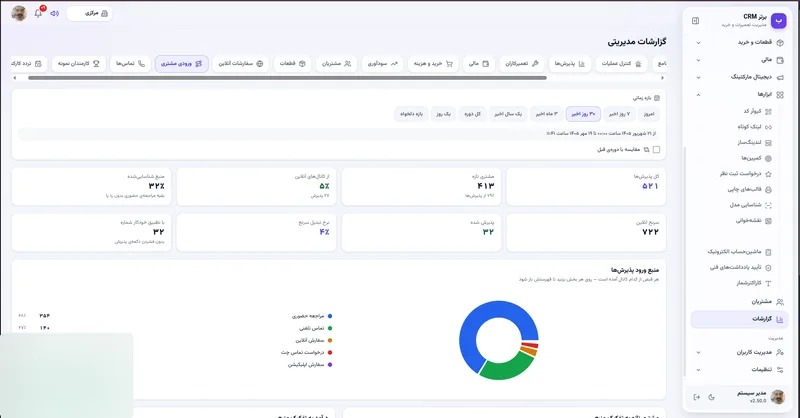Screen dimensions: 800x418
Task: Select the بازه دلخواه custom range
Action: tap(411, 114)
